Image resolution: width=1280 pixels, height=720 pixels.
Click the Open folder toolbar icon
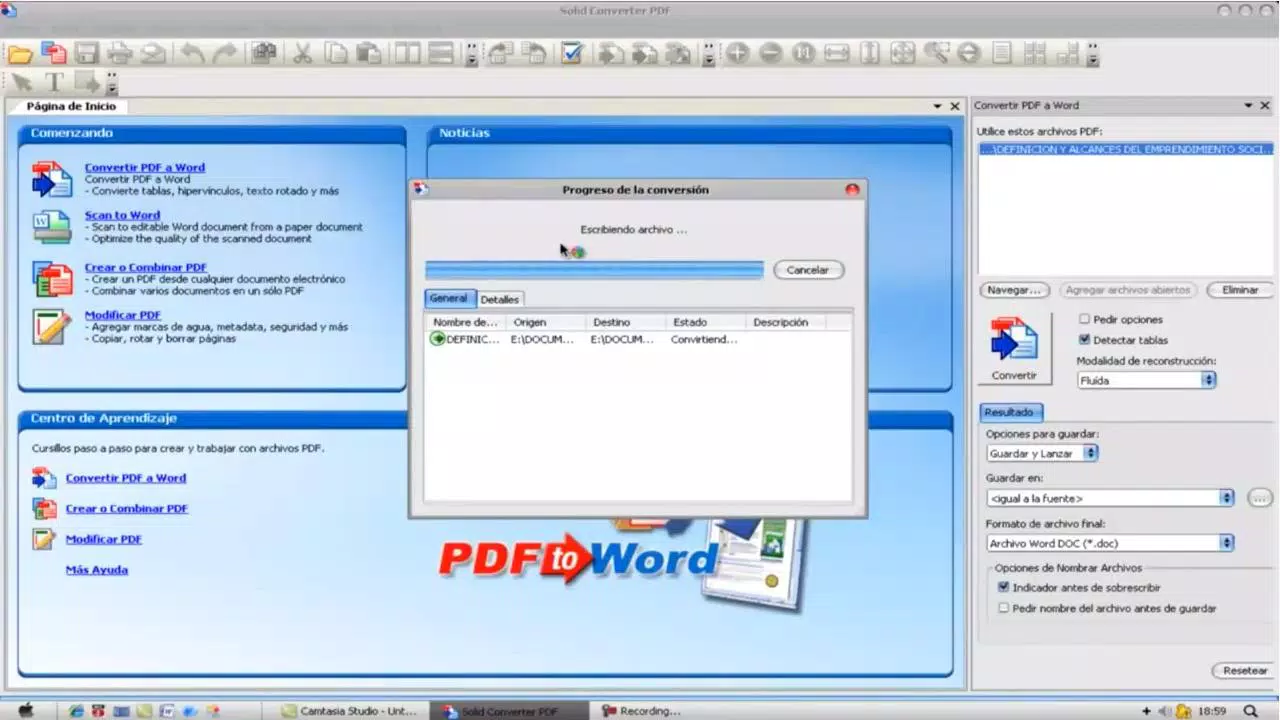pos(20,53)
